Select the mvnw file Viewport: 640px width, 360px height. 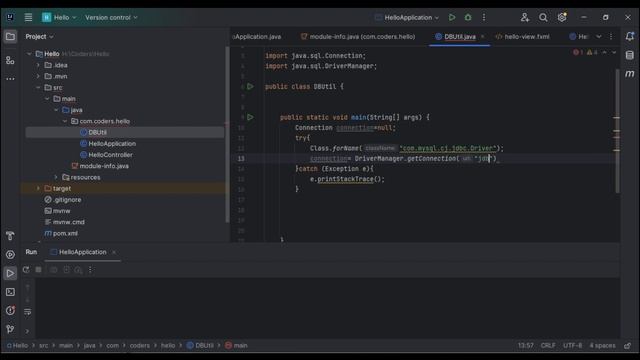click(61, 211)
